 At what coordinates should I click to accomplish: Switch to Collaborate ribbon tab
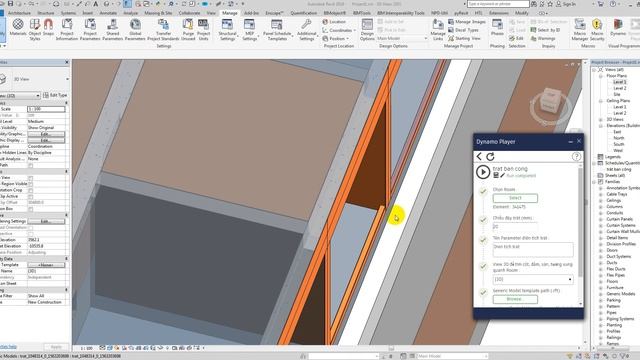pos(189,13)
